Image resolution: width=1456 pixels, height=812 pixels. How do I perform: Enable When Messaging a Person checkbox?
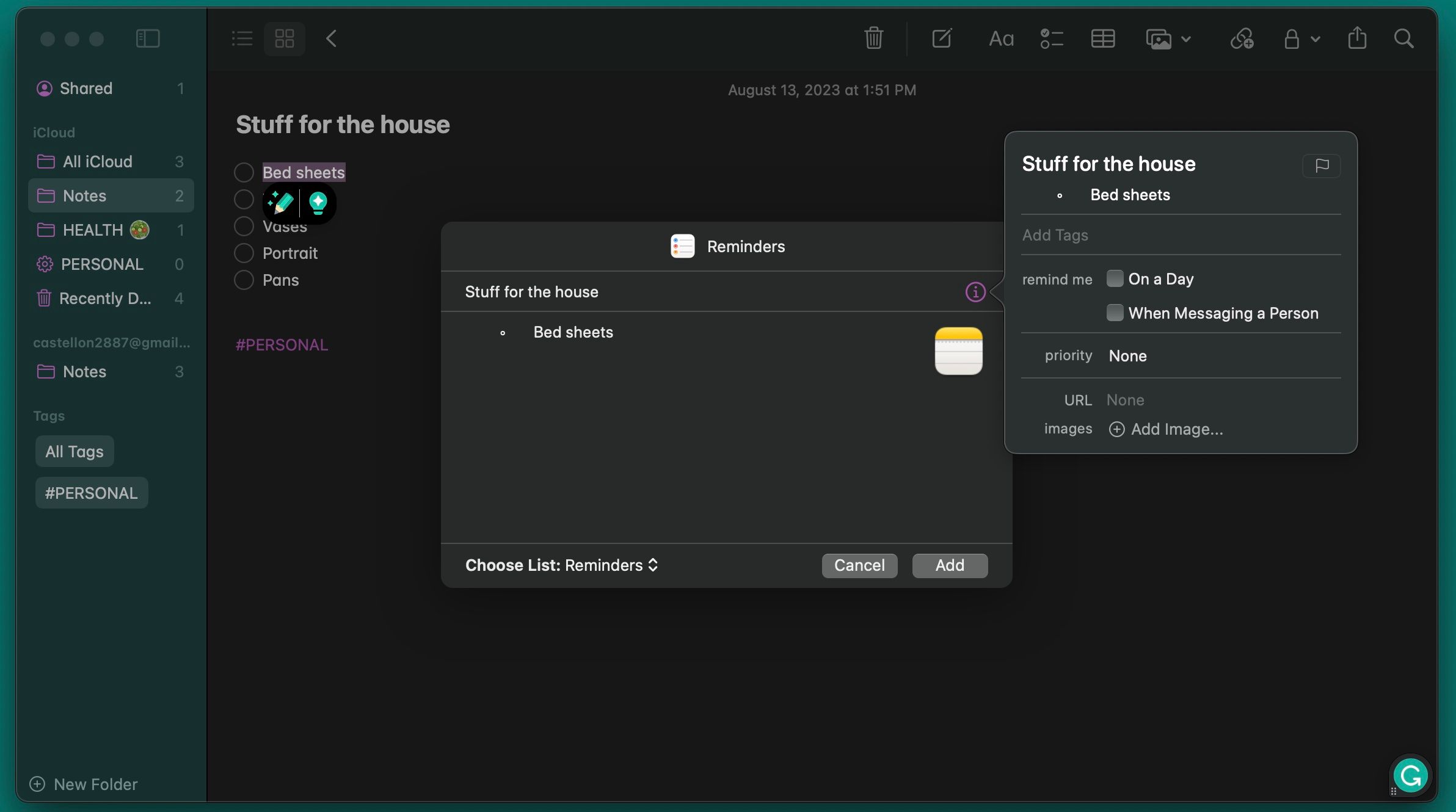coord(1115,313)
